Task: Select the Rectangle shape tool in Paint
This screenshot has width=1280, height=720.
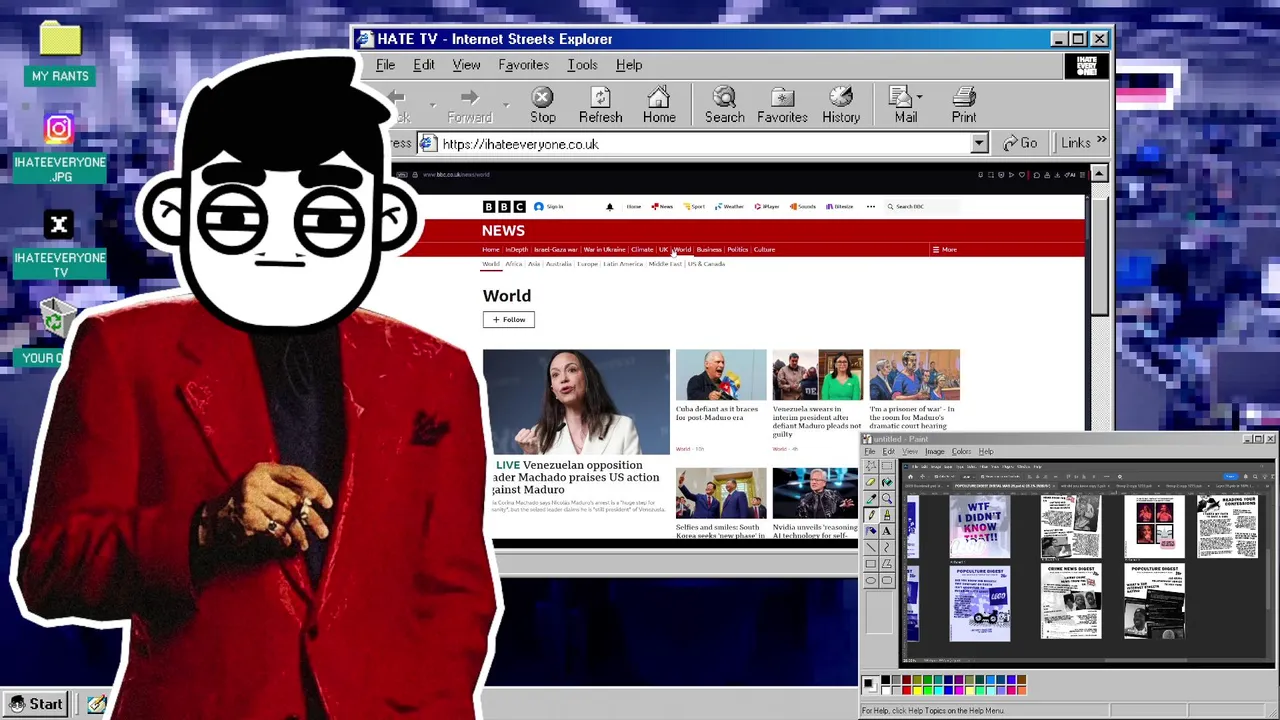Action: click(x=871, y=564)
